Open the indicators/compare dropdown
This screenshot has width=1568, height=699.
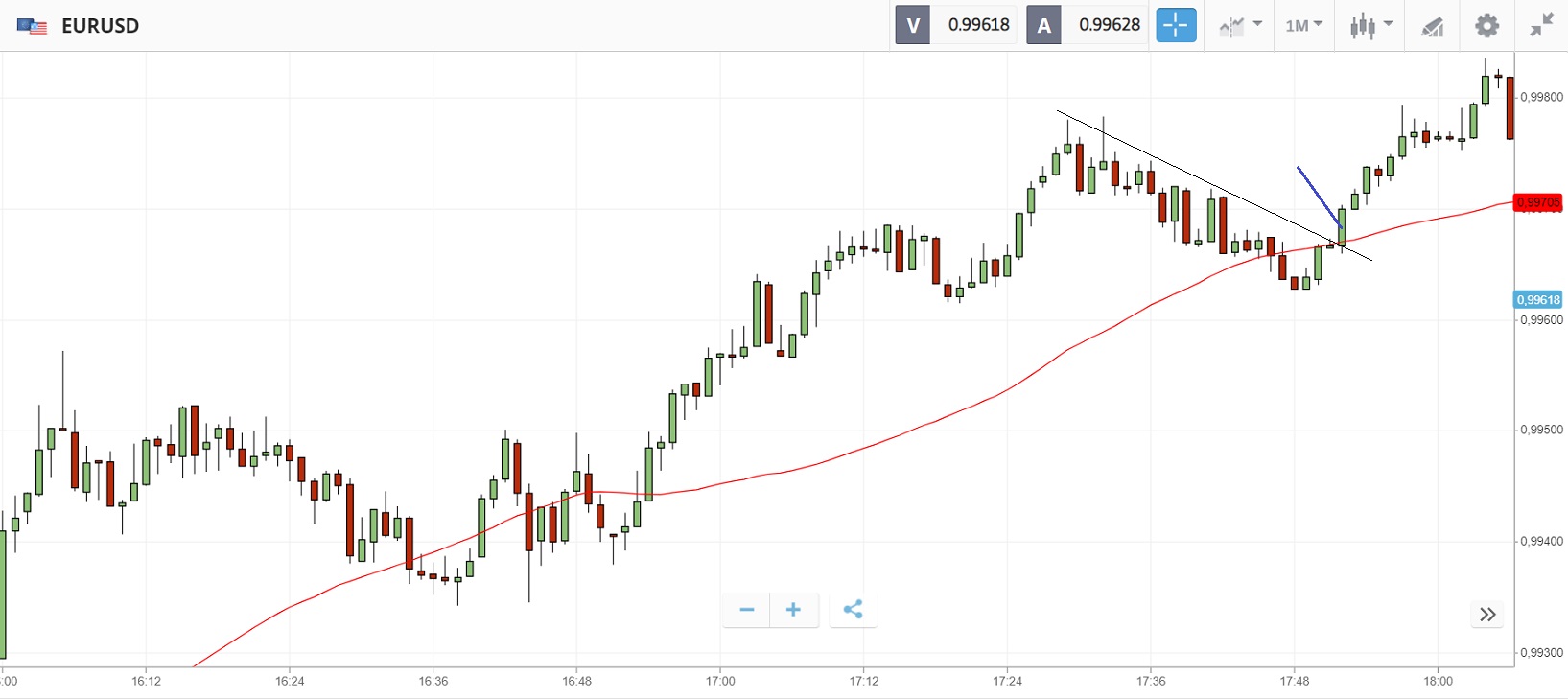coord(1240,26)
